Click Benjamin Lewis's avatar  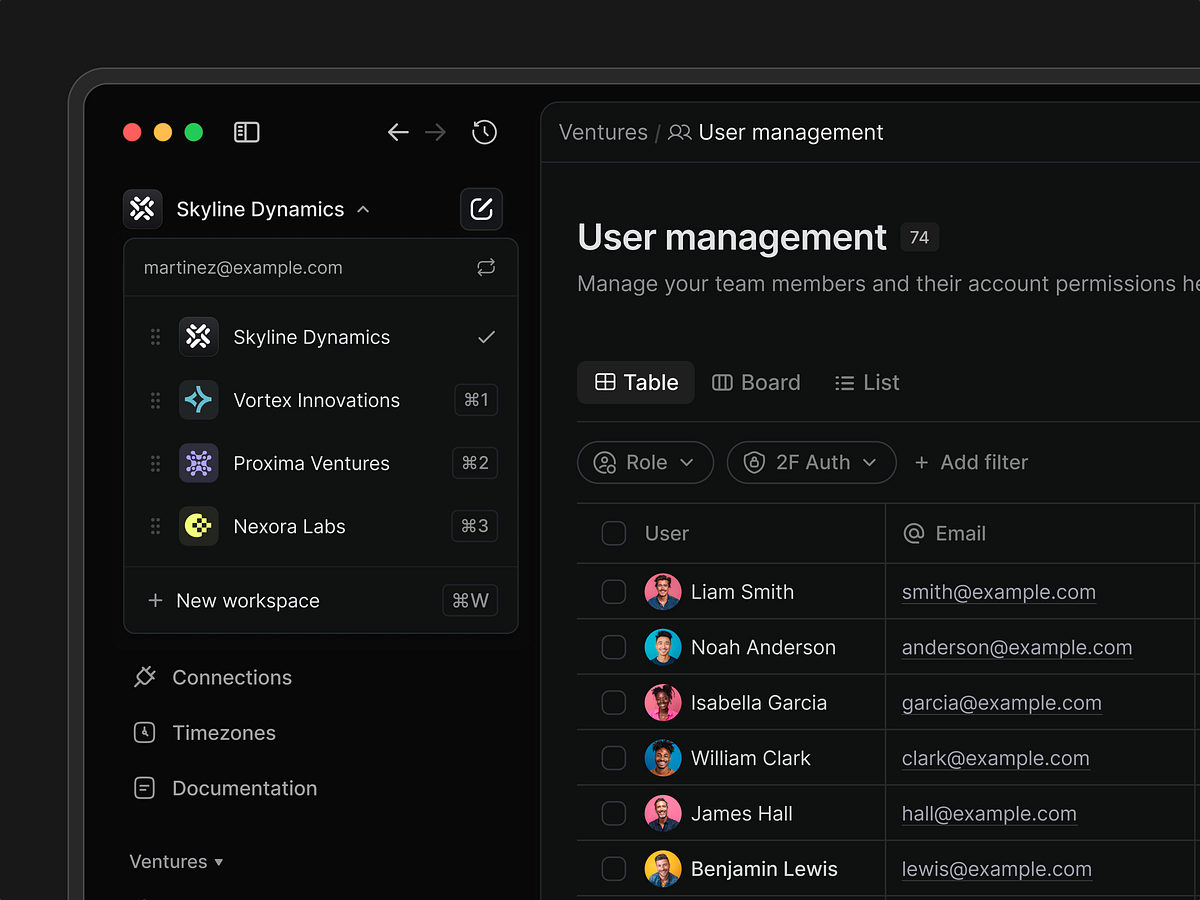[663, 869]
